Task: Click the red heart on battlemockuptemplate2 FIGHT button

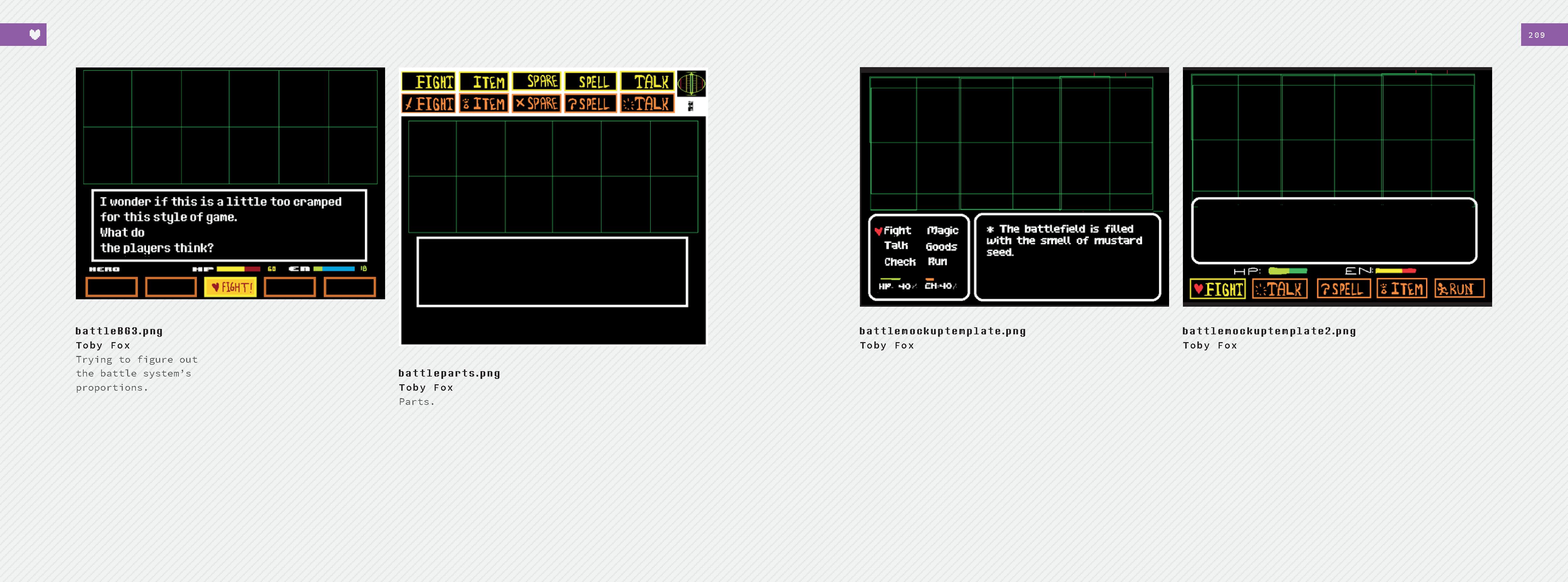Action: pyautogui.click(x=1198, y=288)
